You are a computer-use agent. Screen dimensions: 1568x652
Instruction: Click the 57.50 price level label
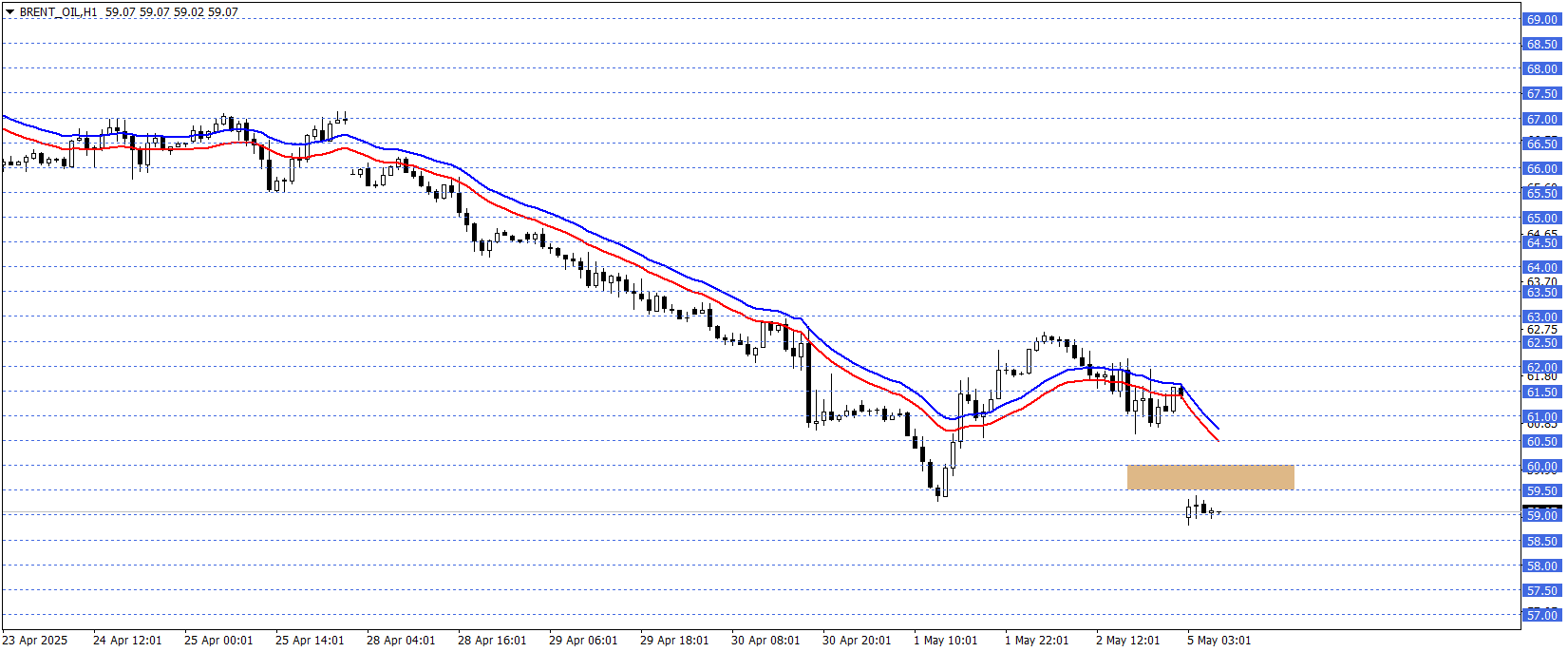[1541, 590]
